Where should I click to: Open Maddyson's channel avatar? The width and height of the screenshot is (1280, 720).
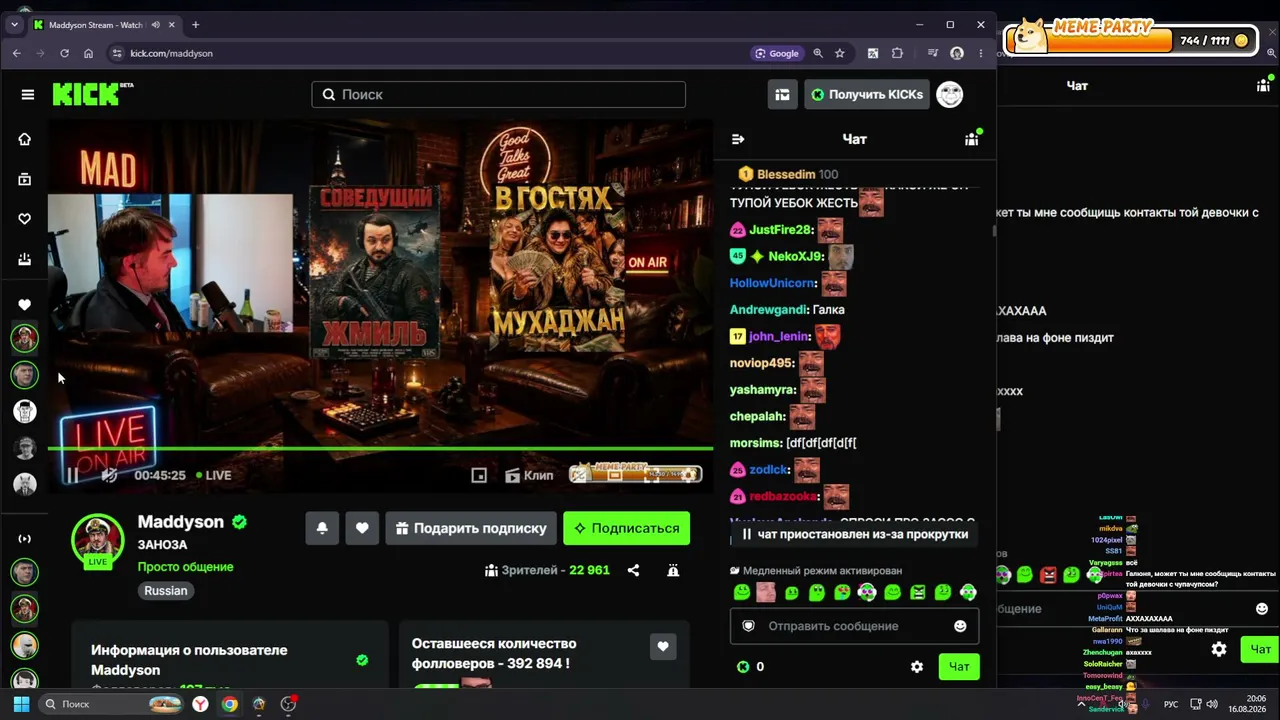point(97,540)
